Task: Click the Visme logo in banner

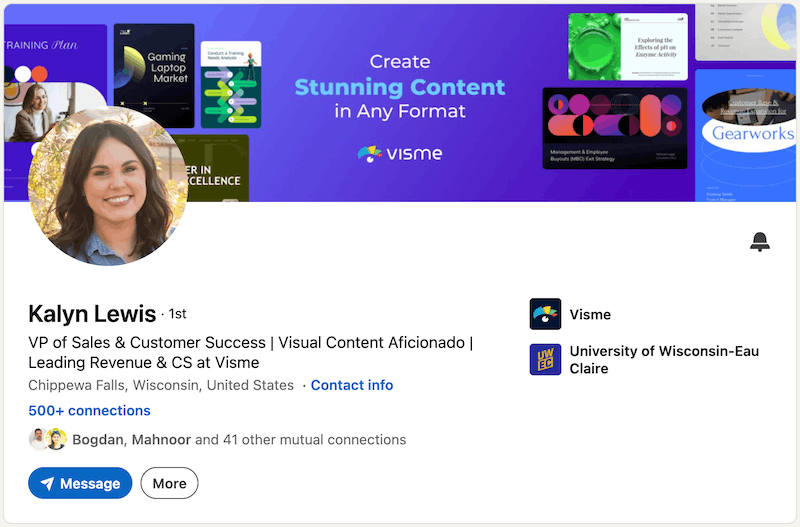Action: (400, 154)
